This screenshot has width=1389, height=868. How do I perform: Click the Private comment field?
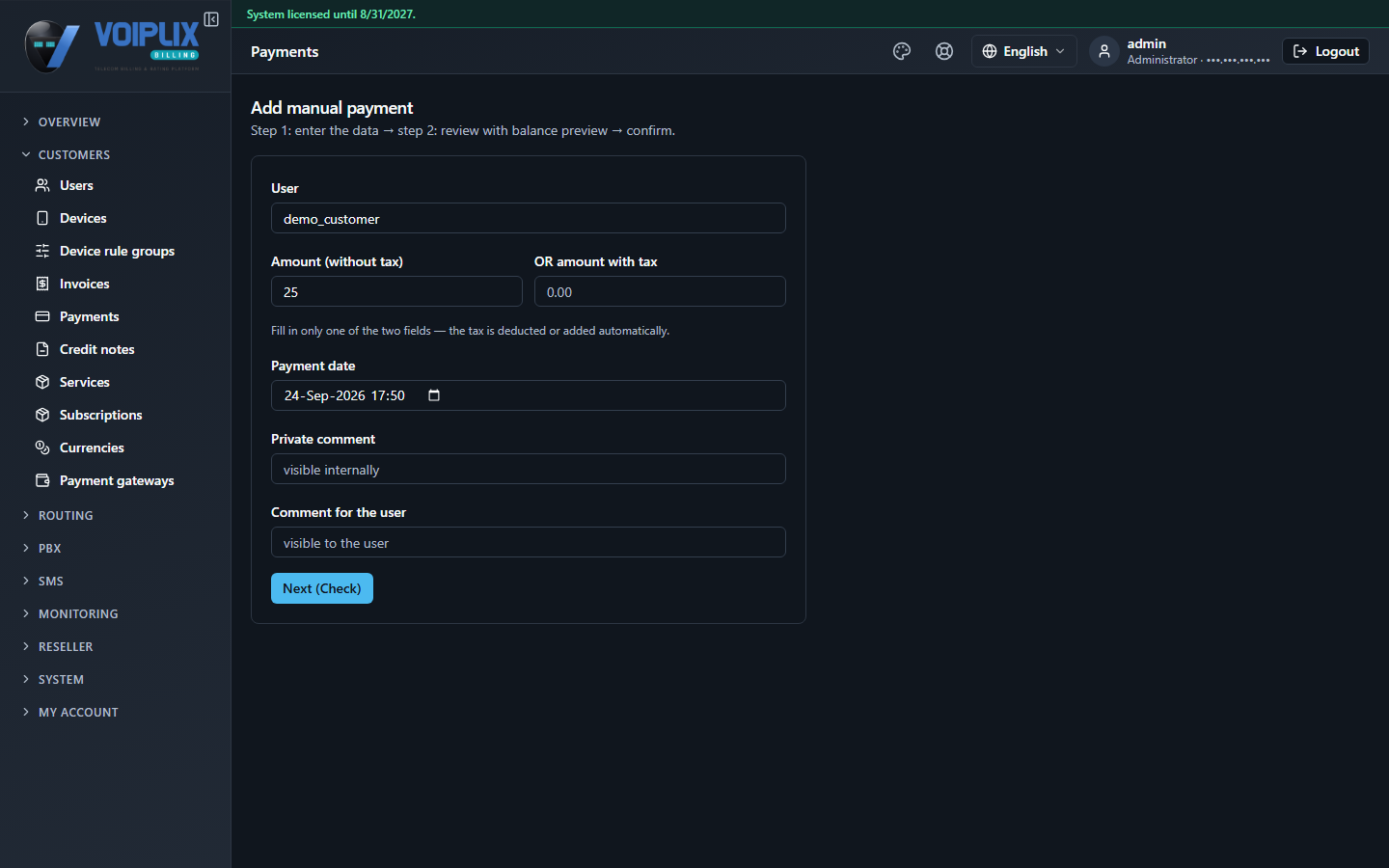coord(529,469)
